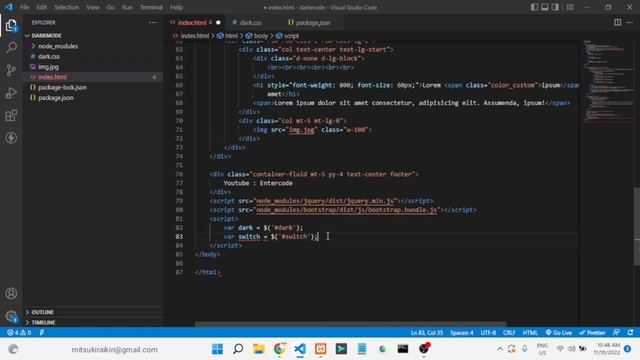Screen dimensions: 640x360
Task: Click the Prettier status bar item
Action: [x=592, y=333]
